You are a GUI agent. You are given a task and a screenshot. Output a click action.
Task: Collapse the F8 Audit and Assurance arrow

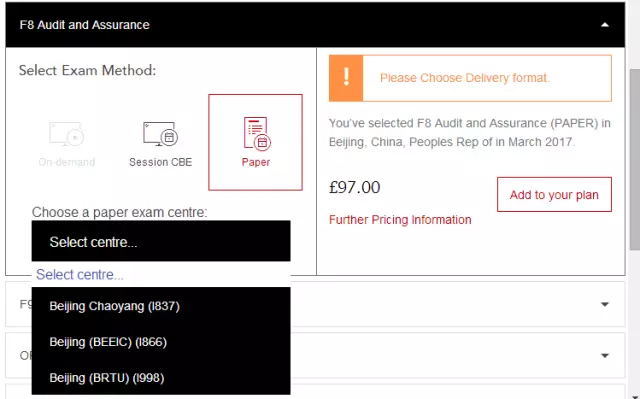605,25
